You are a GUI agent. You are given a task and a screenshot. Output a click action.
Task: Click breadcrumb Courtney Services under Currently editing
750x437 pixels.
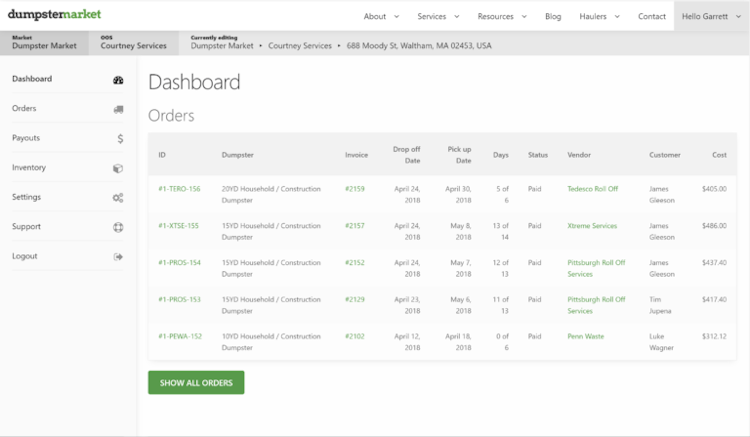click(x=300, y=46)
